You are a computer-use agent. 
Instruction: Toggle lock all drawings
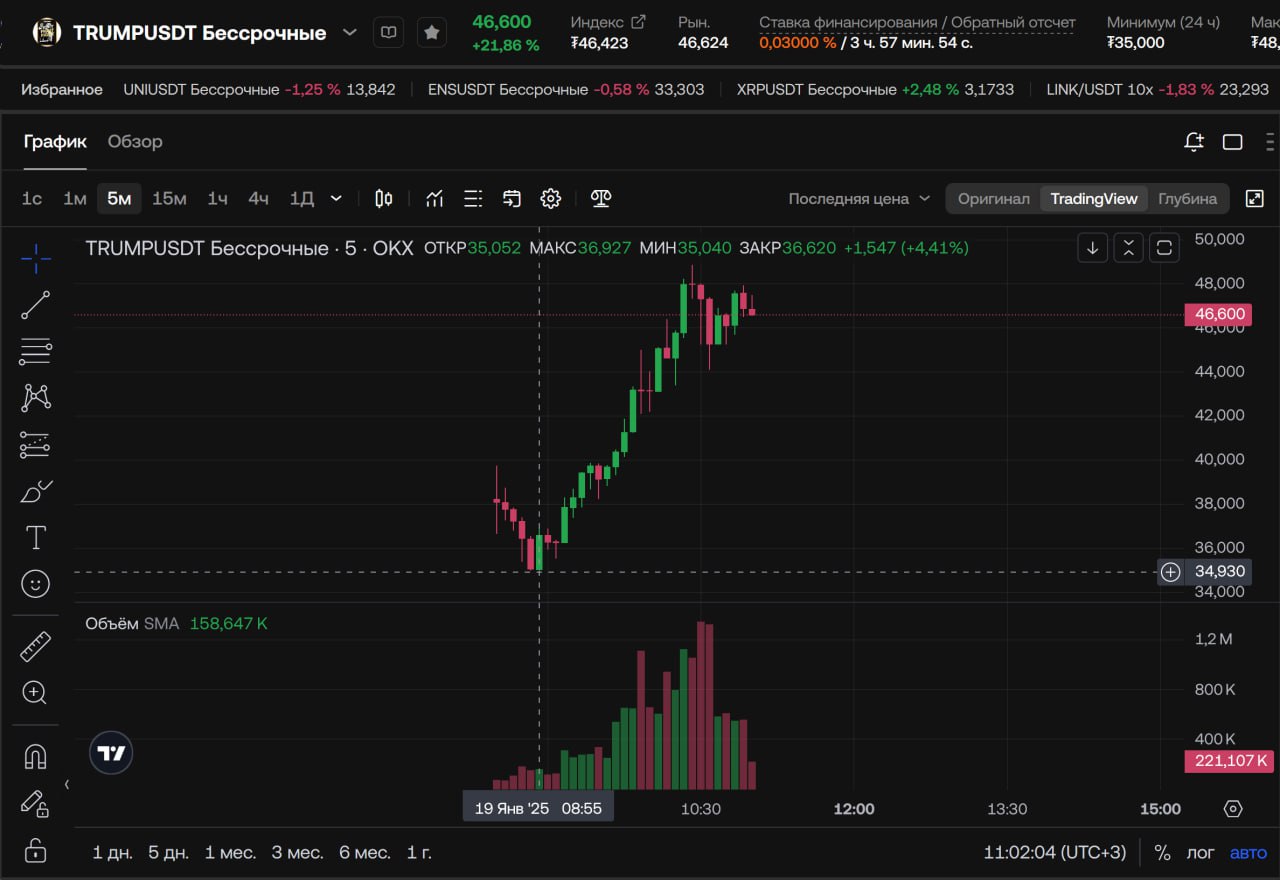tap(36, 850)
